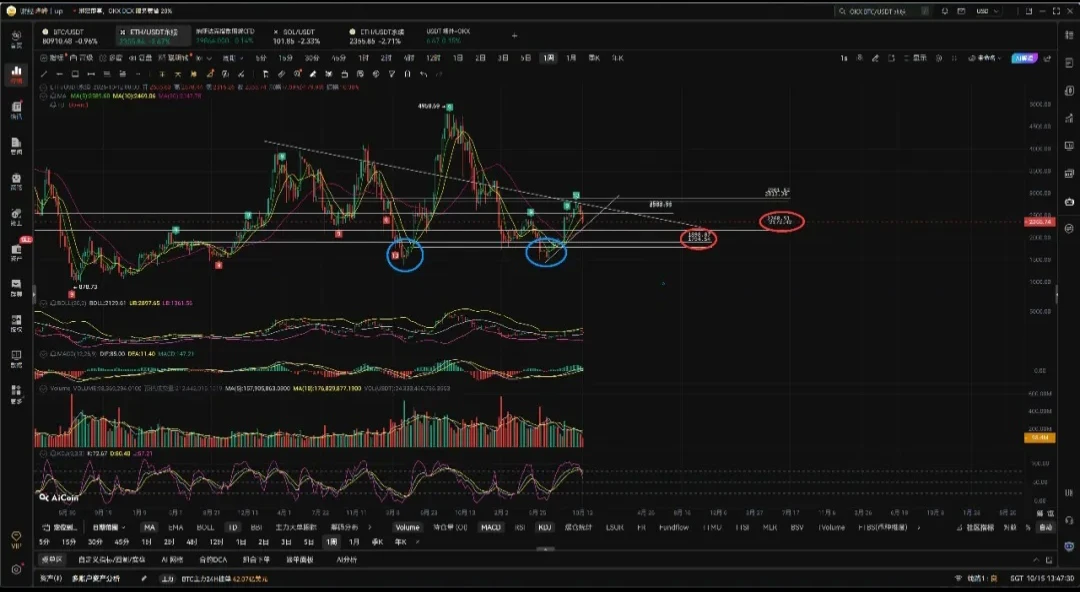This screenshot has width=1080, height=592.
Task: Add a new chart tab with the plus icon
Action: [514, 36]
